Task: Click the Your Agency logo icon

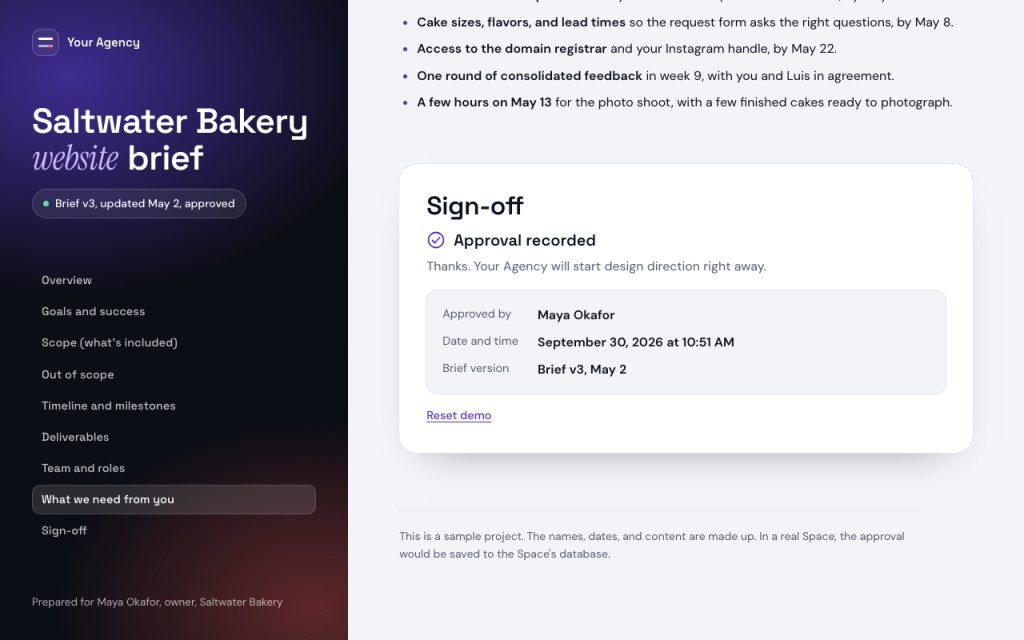Action: pos(45,42)
